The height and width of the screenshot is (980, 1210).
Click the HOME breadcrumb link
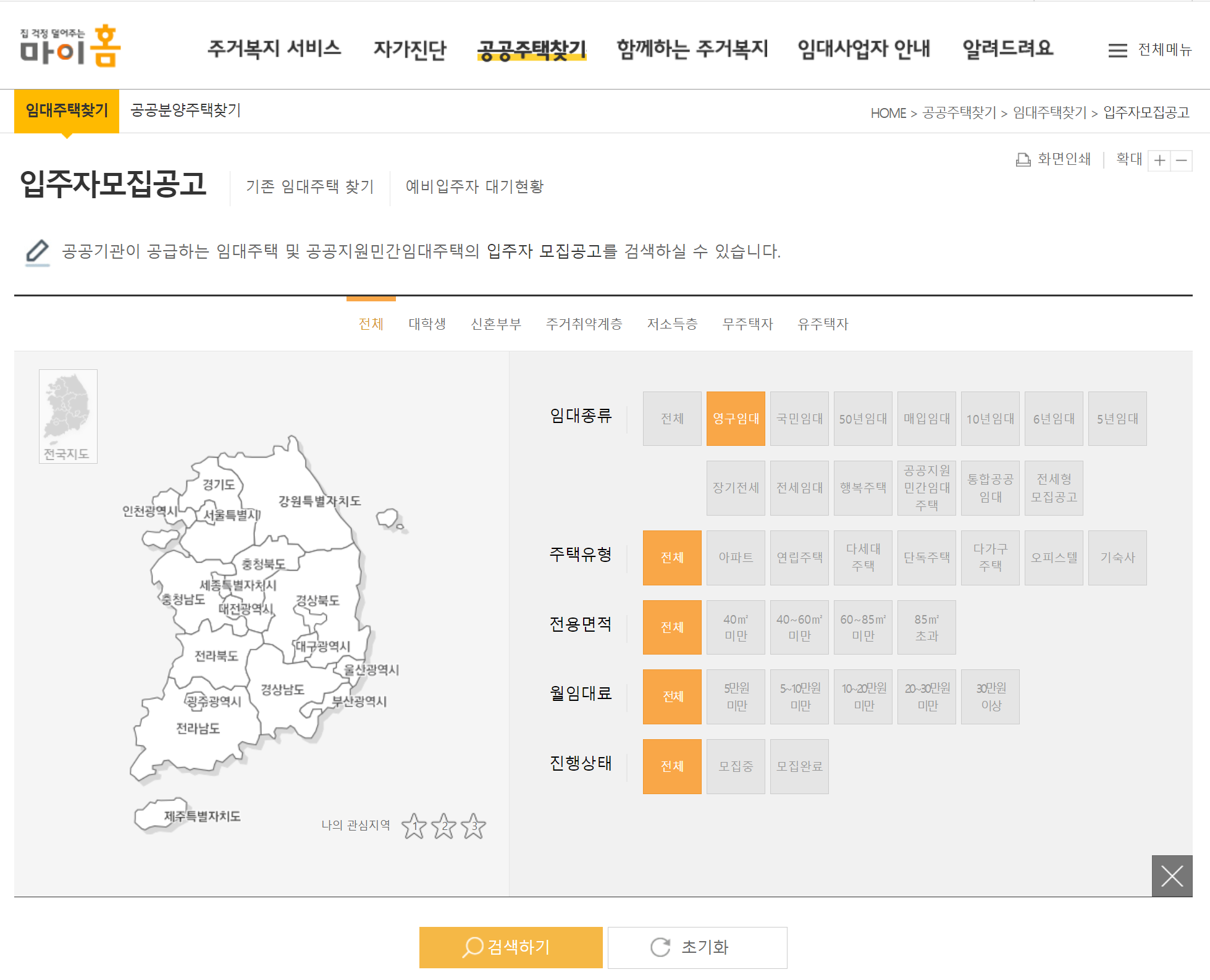tap(888, 113)
